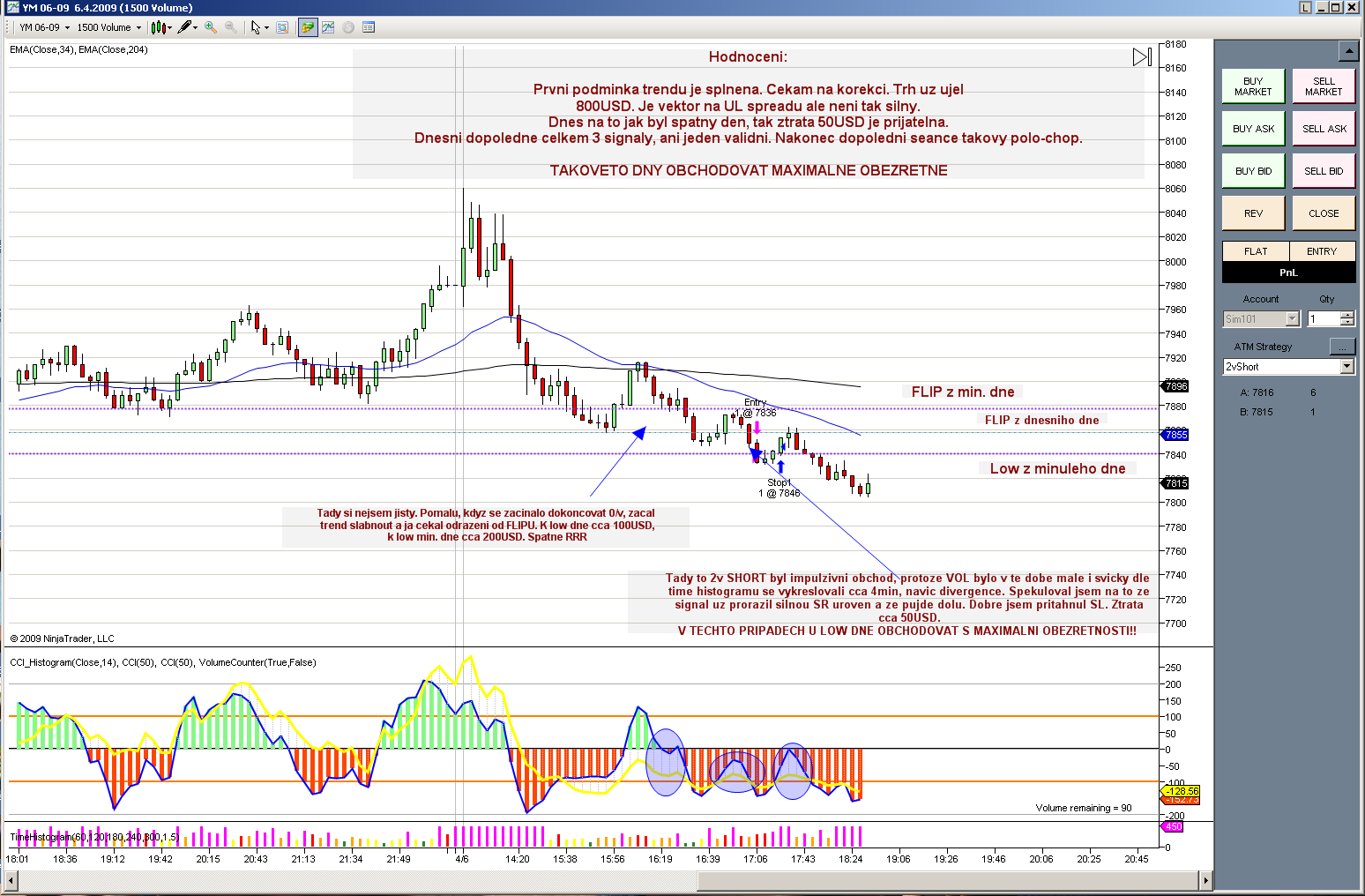The width and height of the screenshot is (1365, 896).
Task: Click the 4/6 date label on time axis
Action: pyautogui.click(x=462, y=859)
